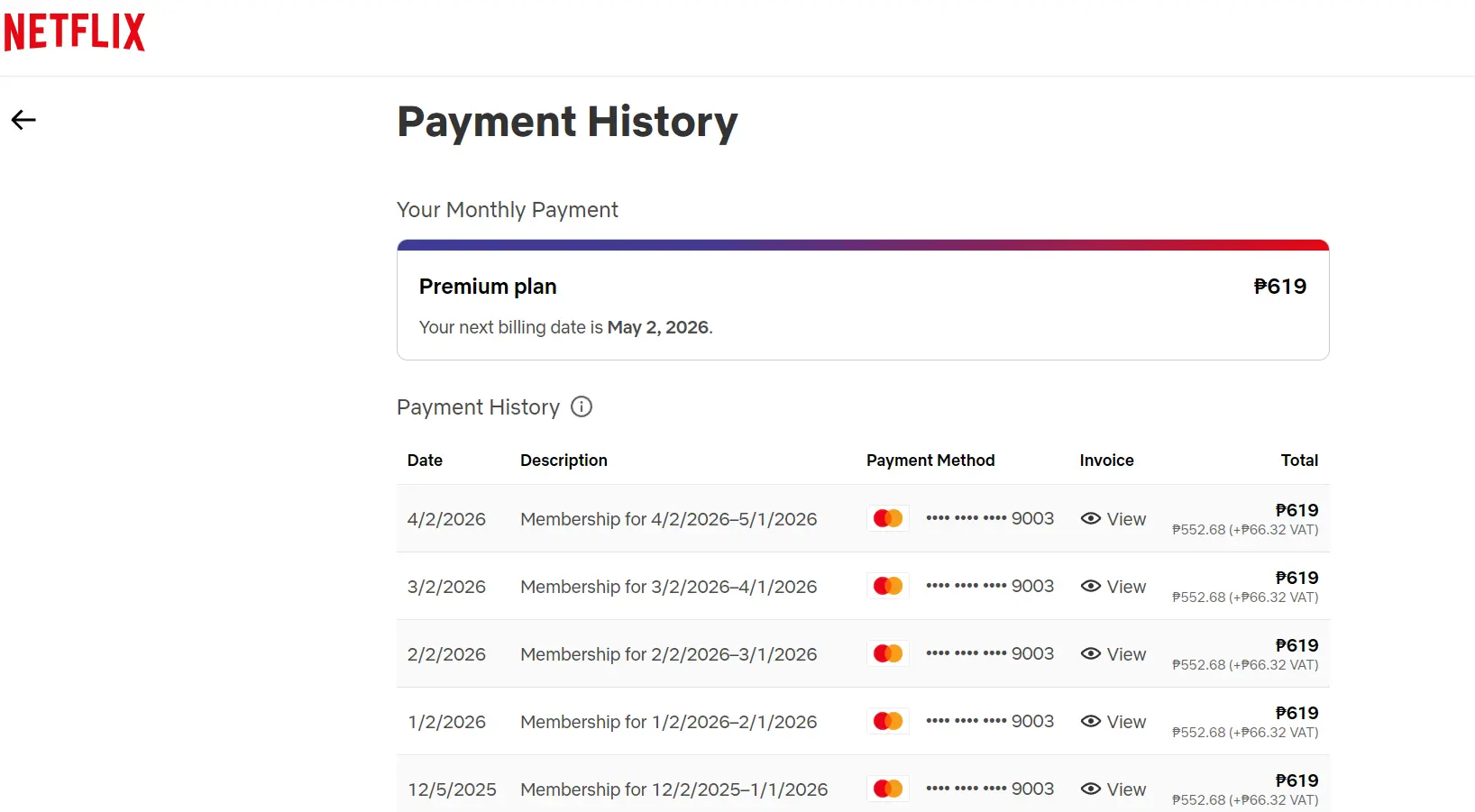Go back using the left arrow
1475x812 pixels.
(x=23, y=120)
